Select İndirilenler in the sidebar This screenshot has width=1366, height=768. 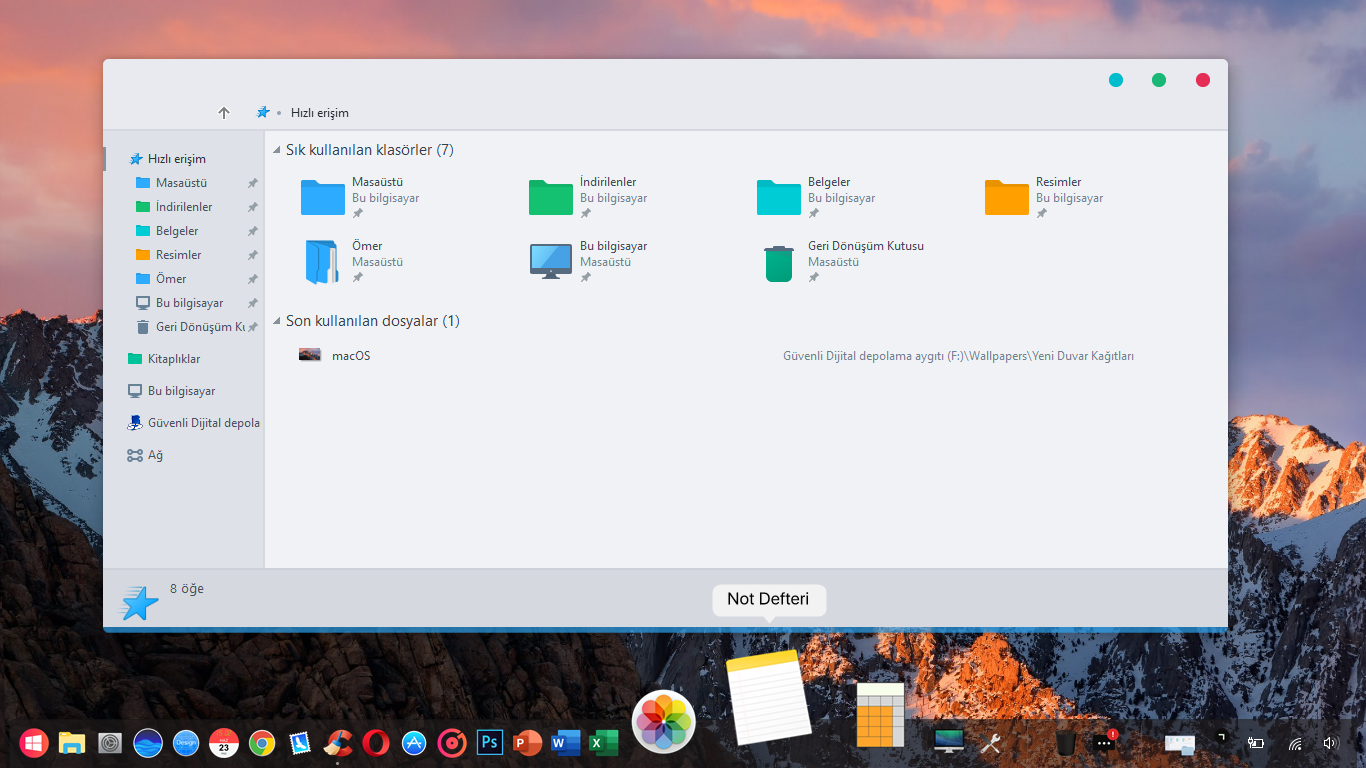pos(184,207)
